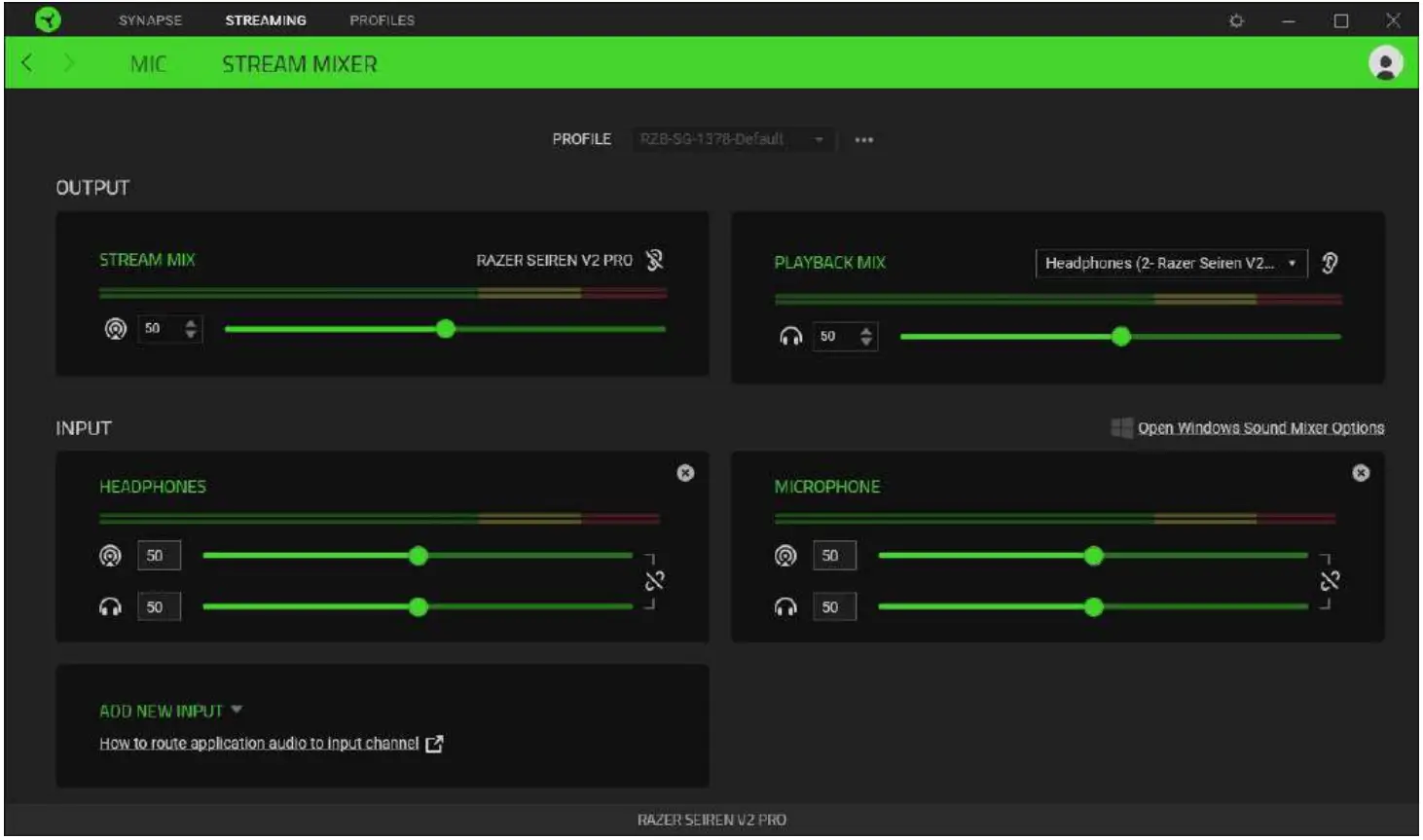
Task: Click the RAZER SEIREN V2 PRO label in Stream Mix
Action: point(554,261)
